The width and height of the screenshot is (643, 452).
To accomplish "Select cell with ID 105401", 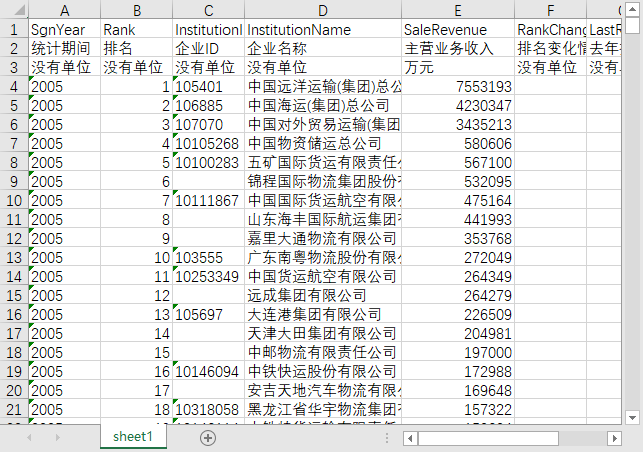I will coord(208,86).
